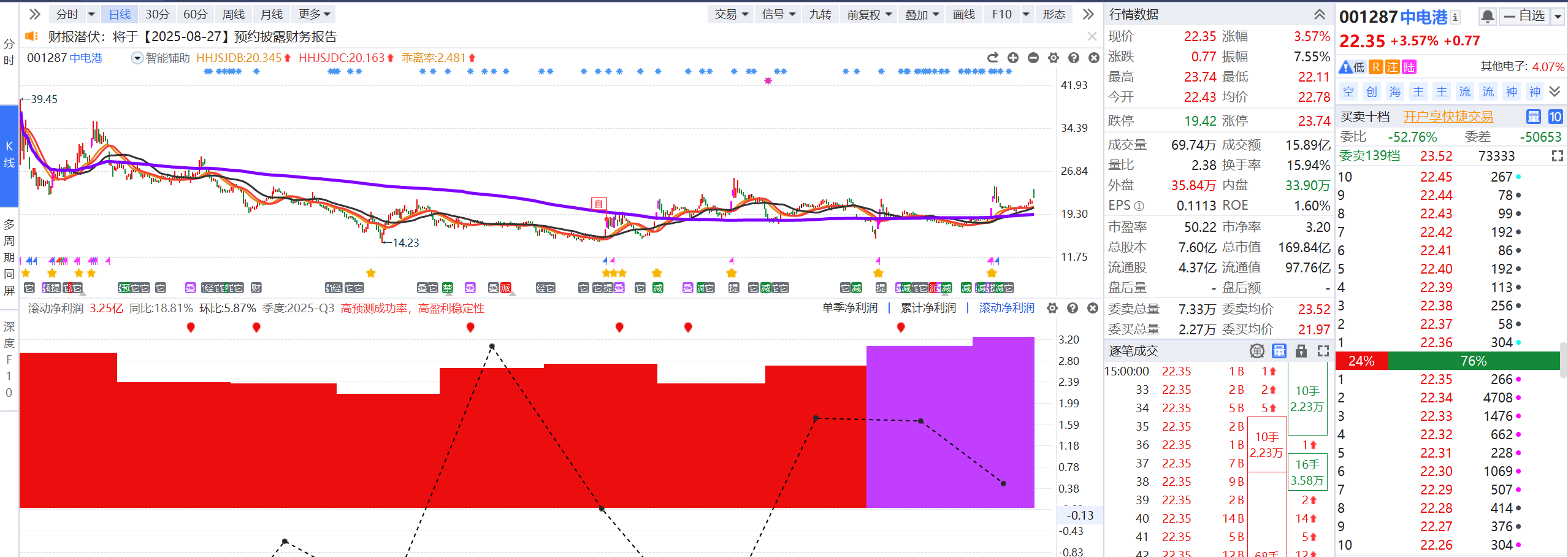This screenshot has height=557, width=1568.
Task: Toggle the 量 button in 买卖十档
Action: click(x=1533, y=117)
